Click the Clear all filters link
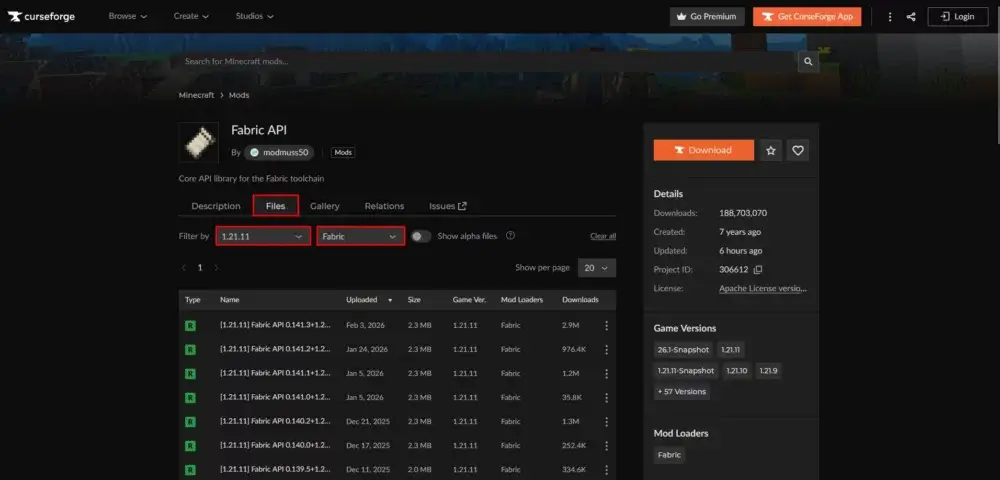Image resolution: width=1000 pixels, height=480 pixels. 602,236
